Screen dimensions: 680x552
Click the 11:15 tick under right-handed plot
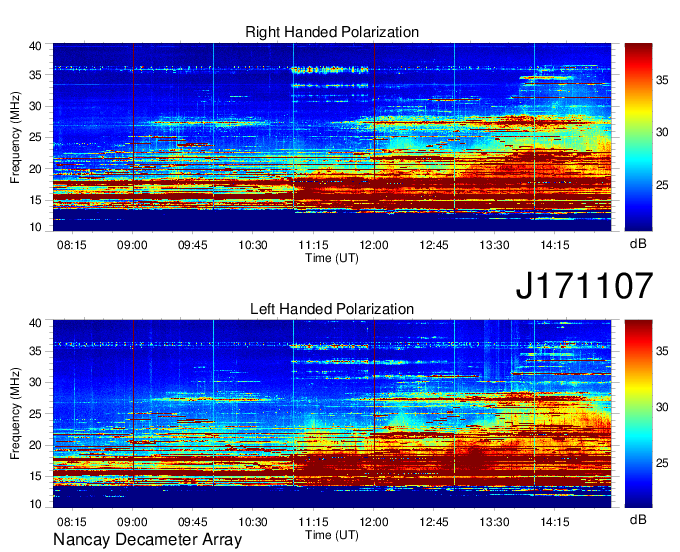click(313, 245)
